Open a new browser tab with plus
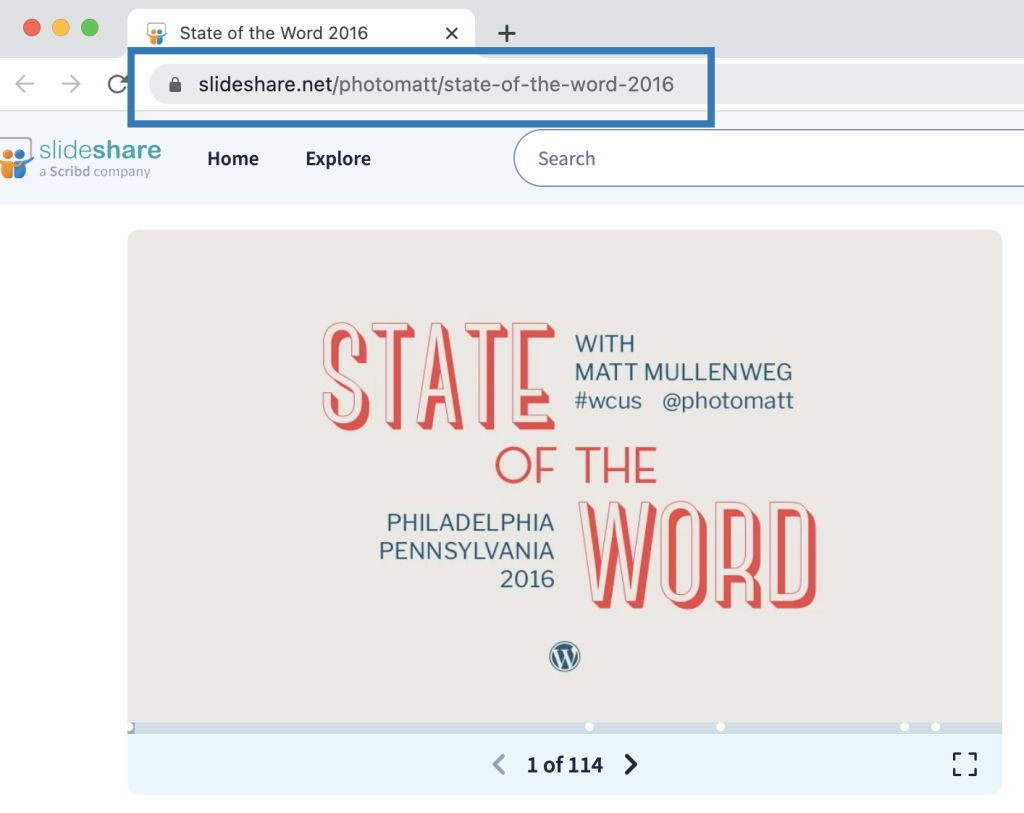The width and height of the screenshot is (1024, 813). [x=507, y=33]
